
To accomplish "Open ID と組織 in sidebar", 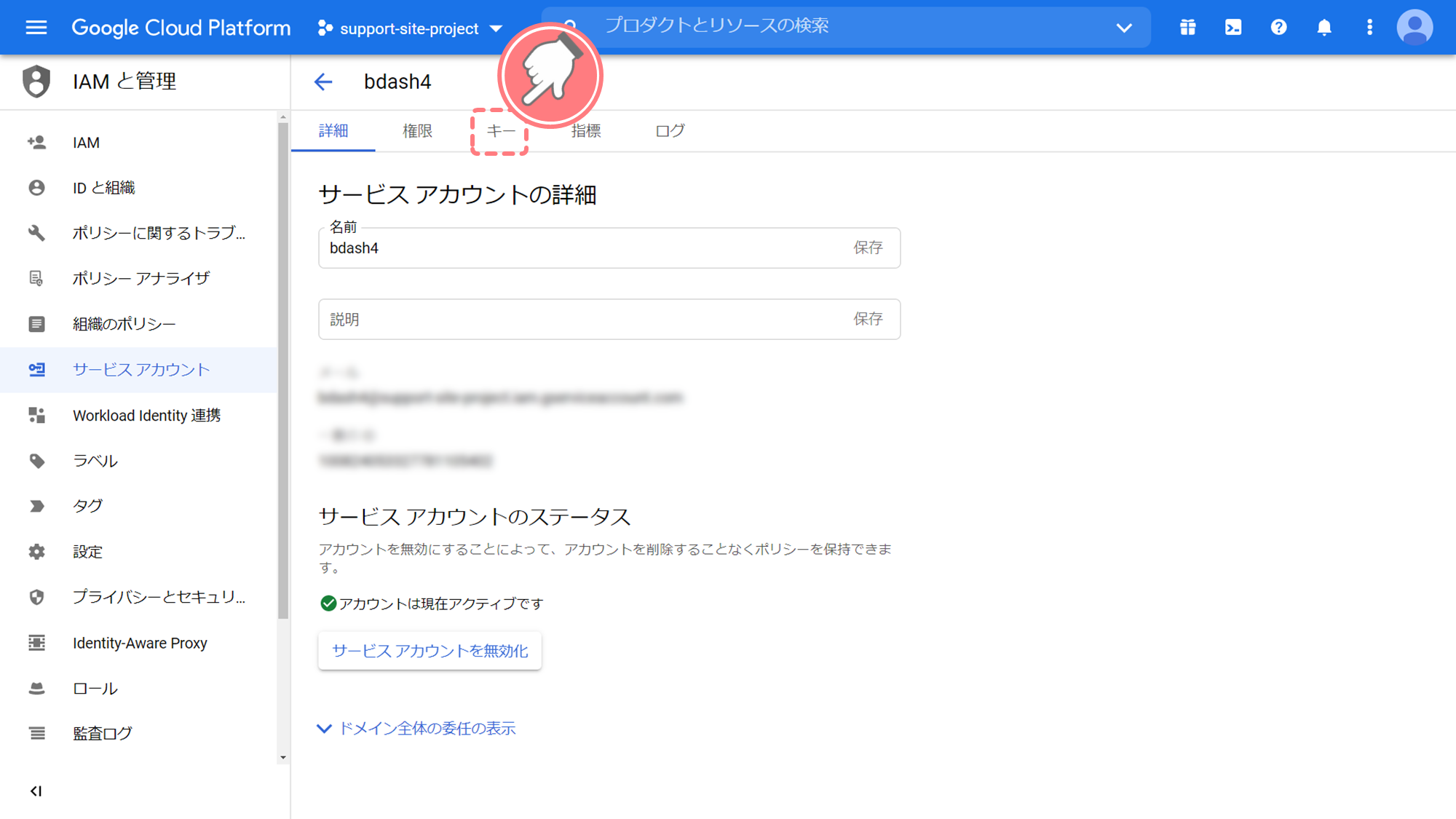I will tap(138, 188).
